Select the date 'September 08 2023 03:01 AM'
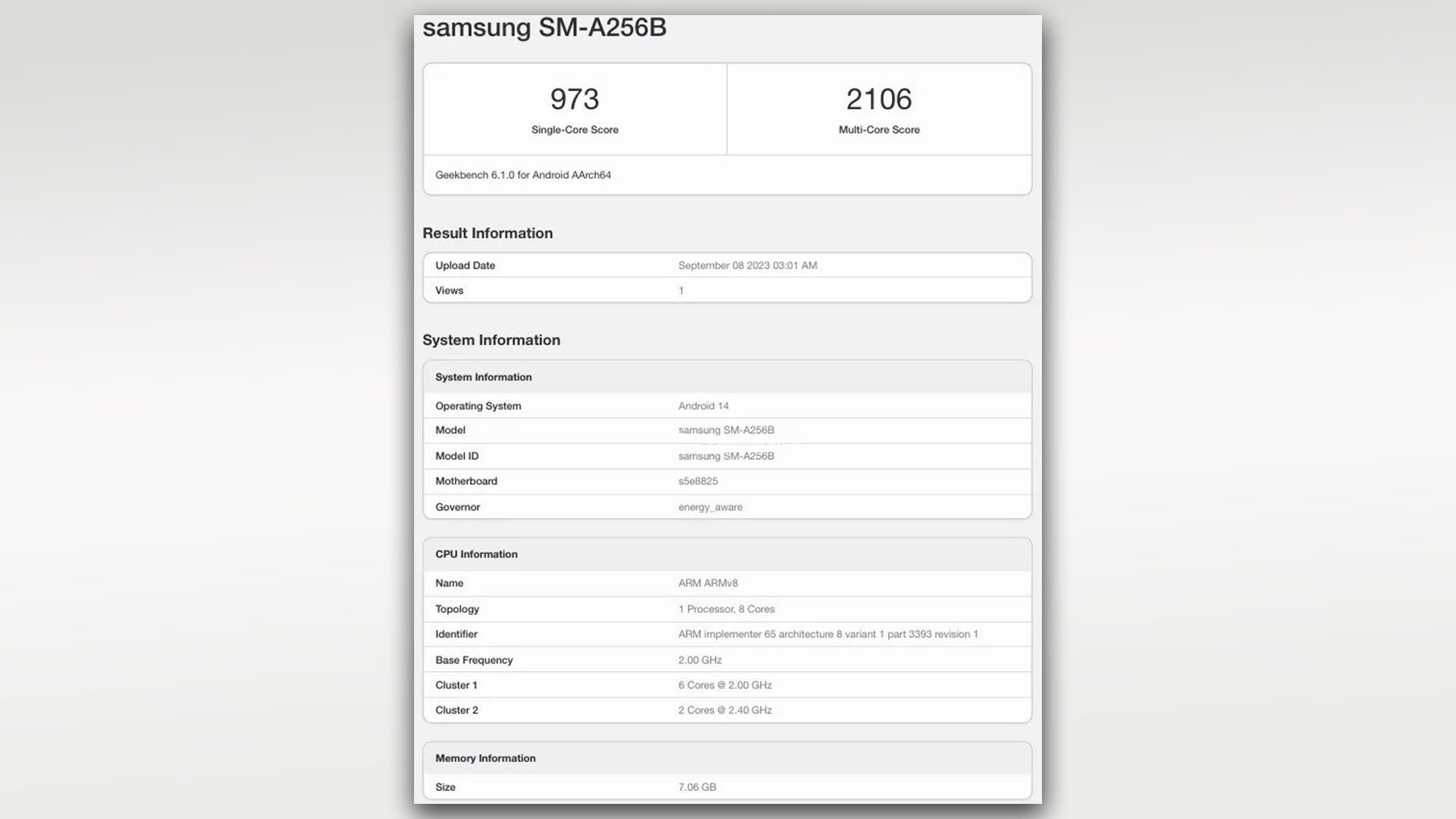This screenshot has width=1456, height=819. [x=748, y=265]
